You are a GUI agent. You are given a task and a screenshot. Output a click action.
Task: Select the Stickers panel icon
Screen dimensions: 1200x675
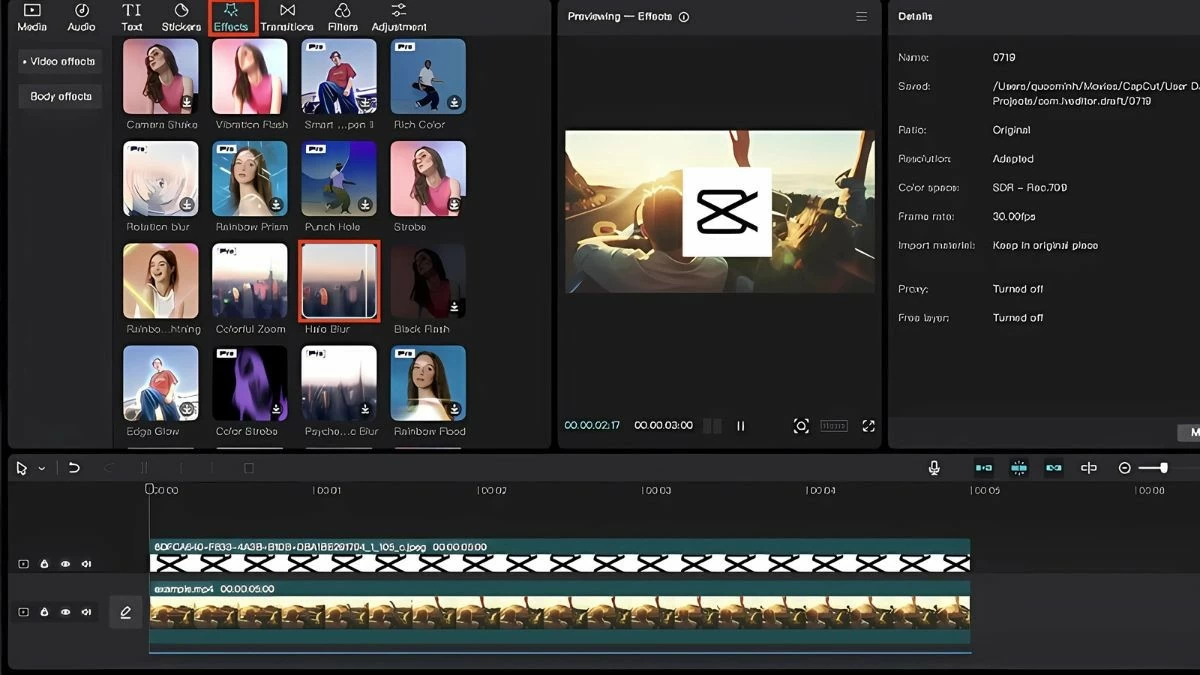(181, 17)
